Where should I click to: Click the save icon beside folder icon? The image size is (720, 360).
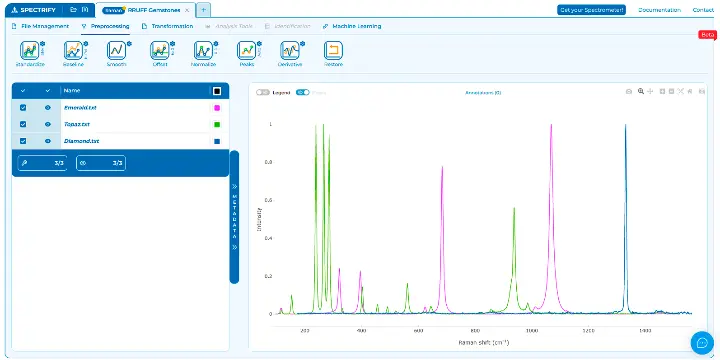(84, 10)
